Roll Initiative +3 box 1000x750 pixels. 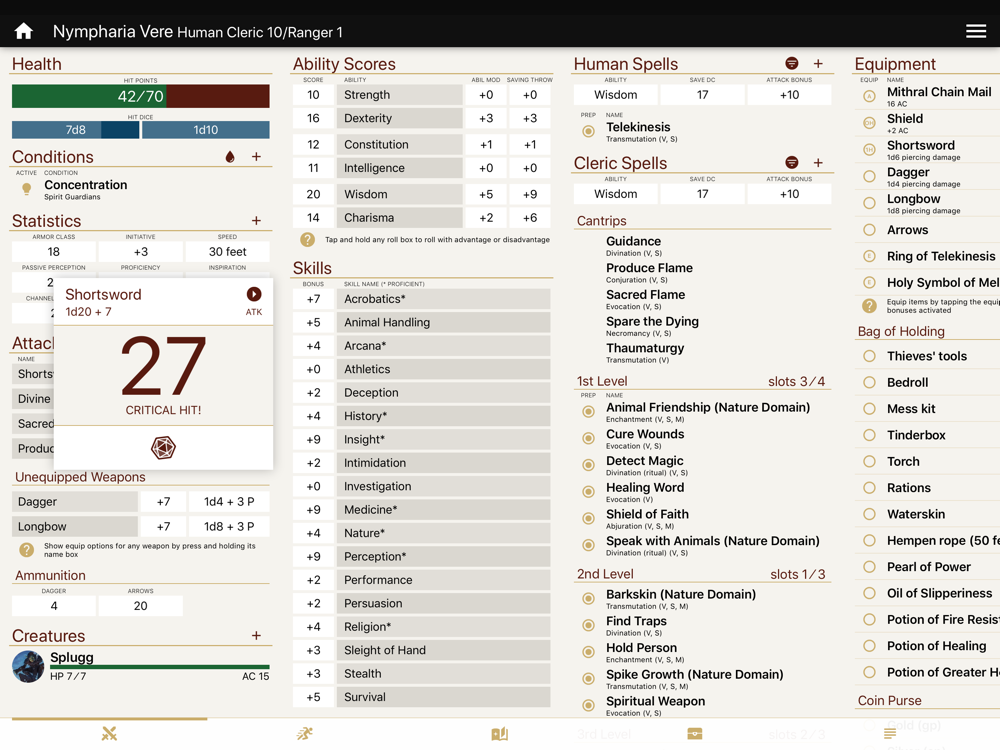tap(140, 252)
